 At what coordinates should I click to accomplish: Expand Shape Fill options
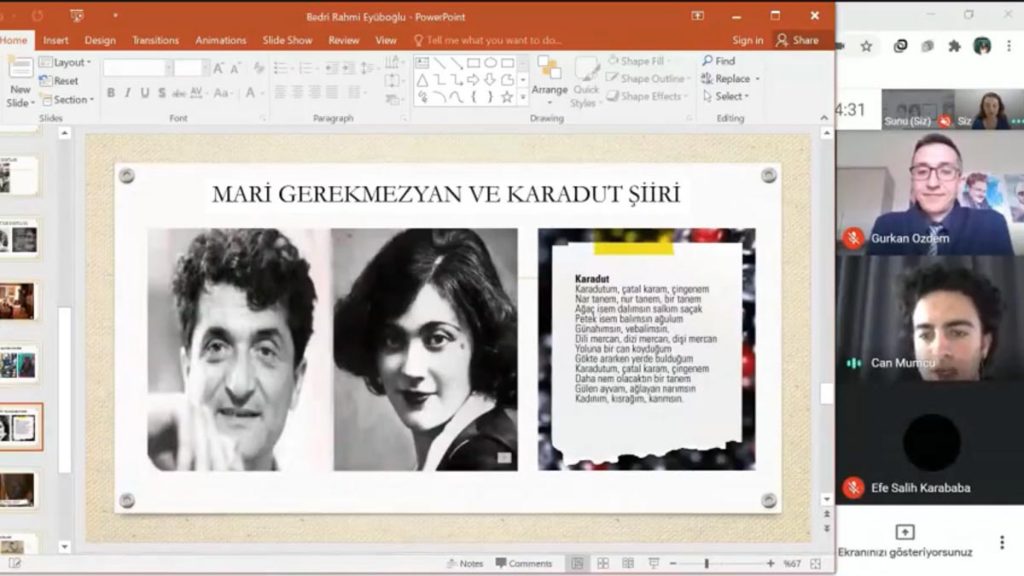click(640, 61)
